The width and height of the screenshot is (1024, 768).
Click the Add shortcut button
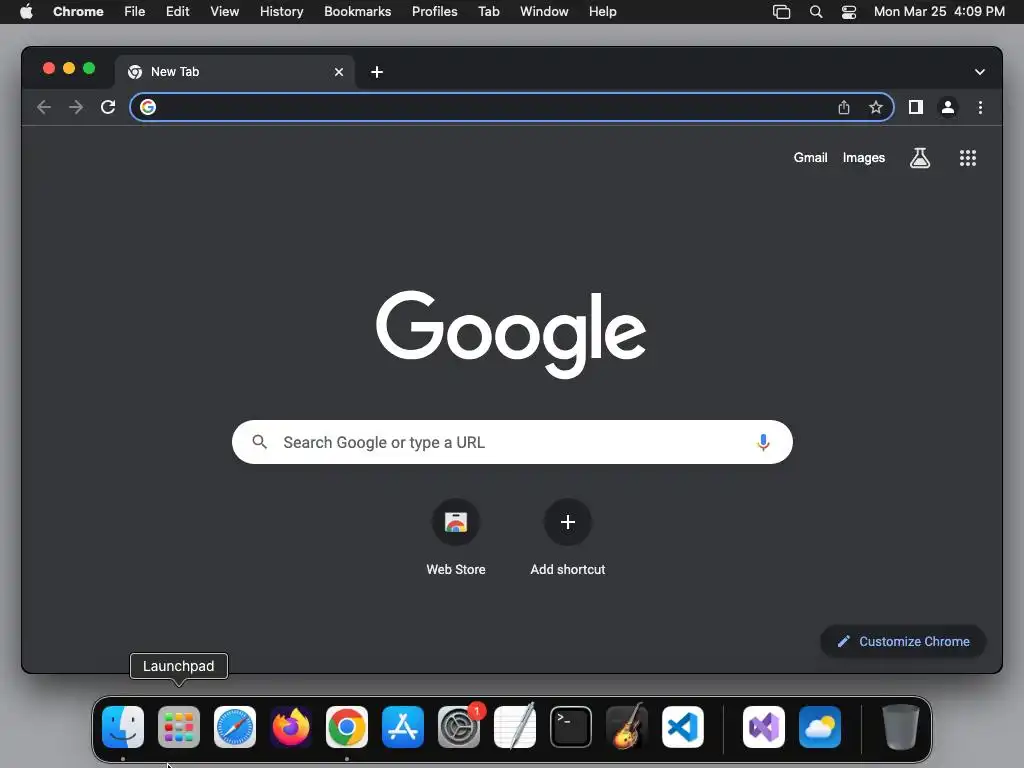[x=568, y=537]
